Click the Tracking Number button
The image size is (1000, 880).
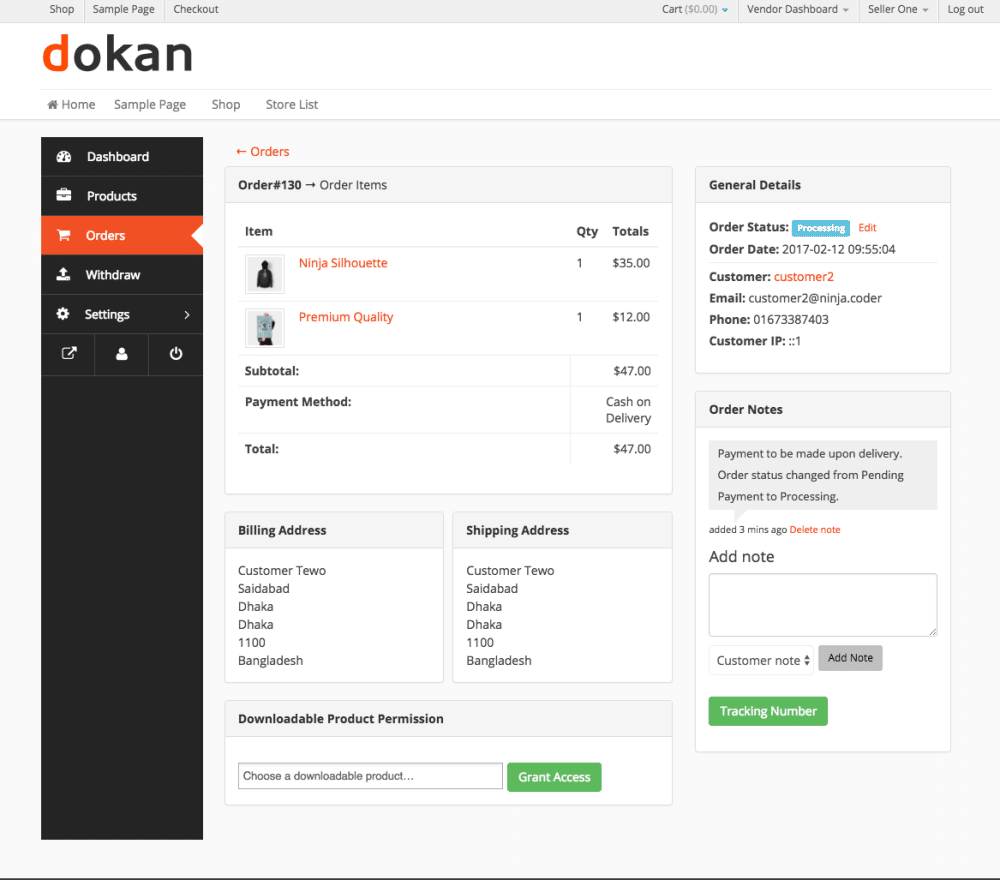tap(767, 710)
